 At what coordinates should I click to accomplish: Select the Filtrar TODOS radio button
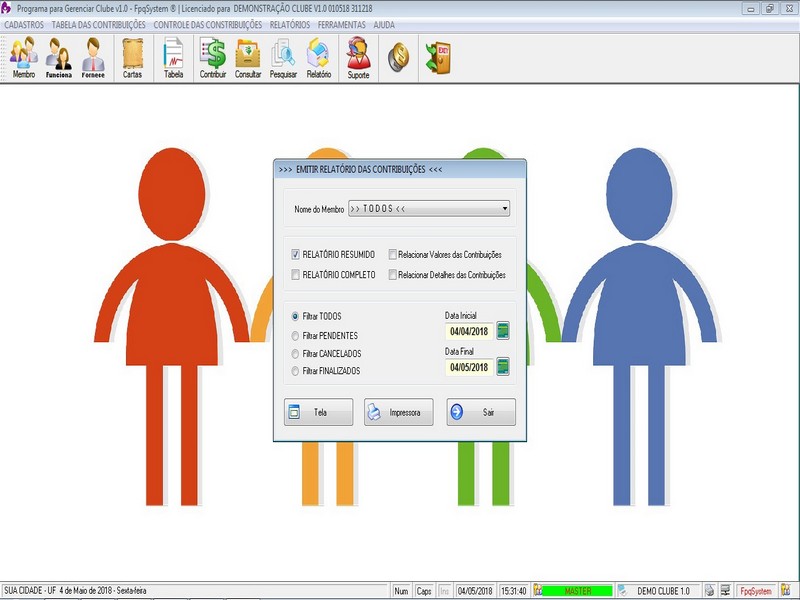[x=295, y=316]
